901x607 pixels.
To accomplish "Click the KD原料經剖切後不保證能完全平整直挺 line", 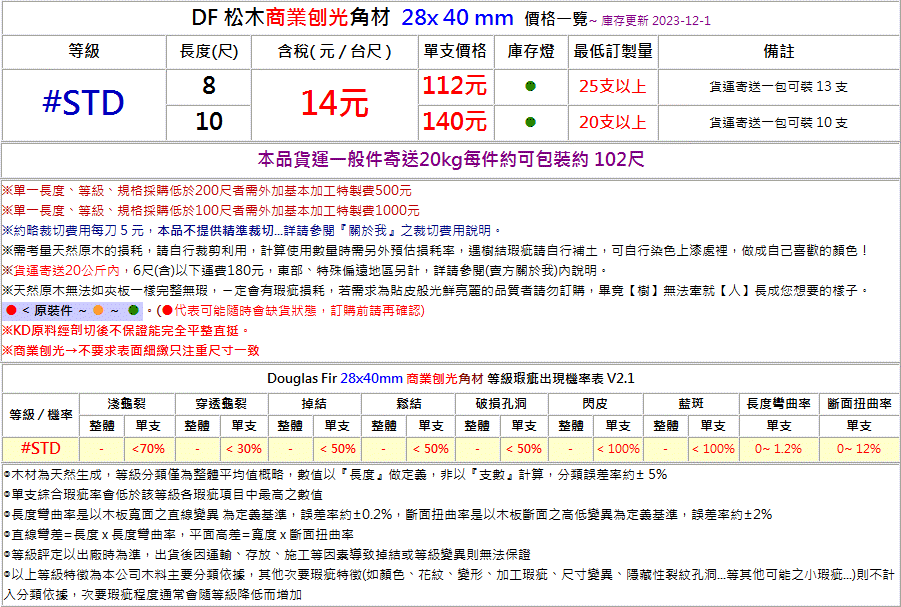I will (x=126, y=331).
